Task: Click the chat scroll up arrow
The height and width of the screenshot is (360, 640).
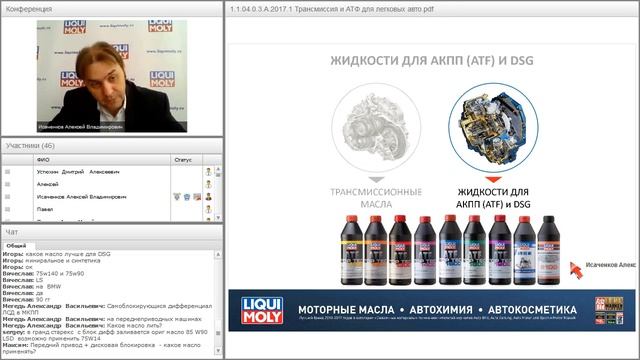Action: (218, 254)
